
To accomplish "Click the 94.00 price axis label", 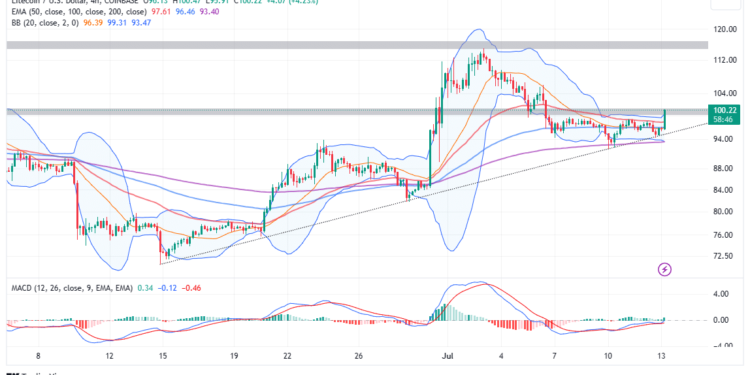I will tap(723, 139).
